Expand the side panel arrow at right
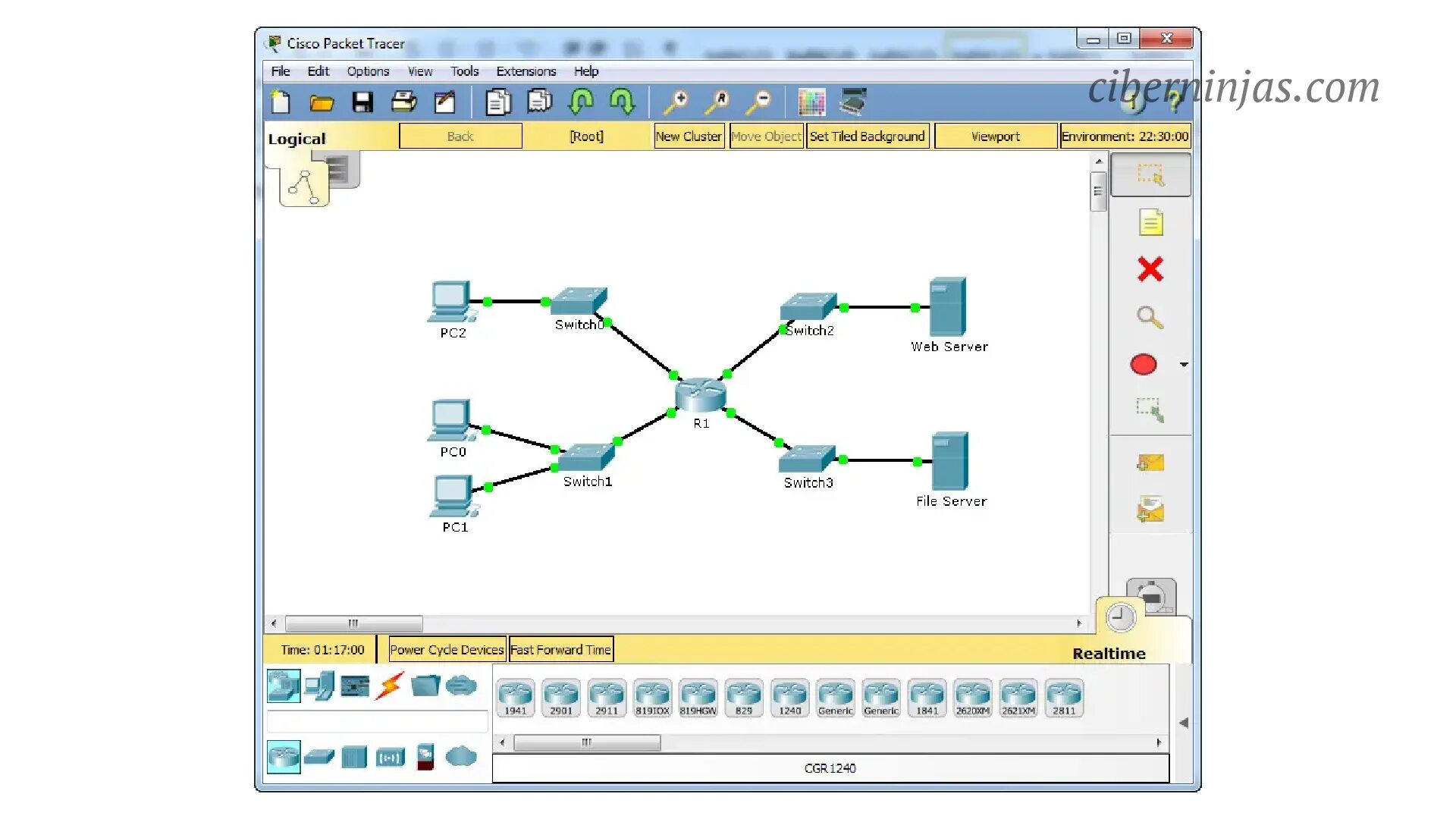The width and height of the screenshot is (1456, 819). (x=1184, y=723)
